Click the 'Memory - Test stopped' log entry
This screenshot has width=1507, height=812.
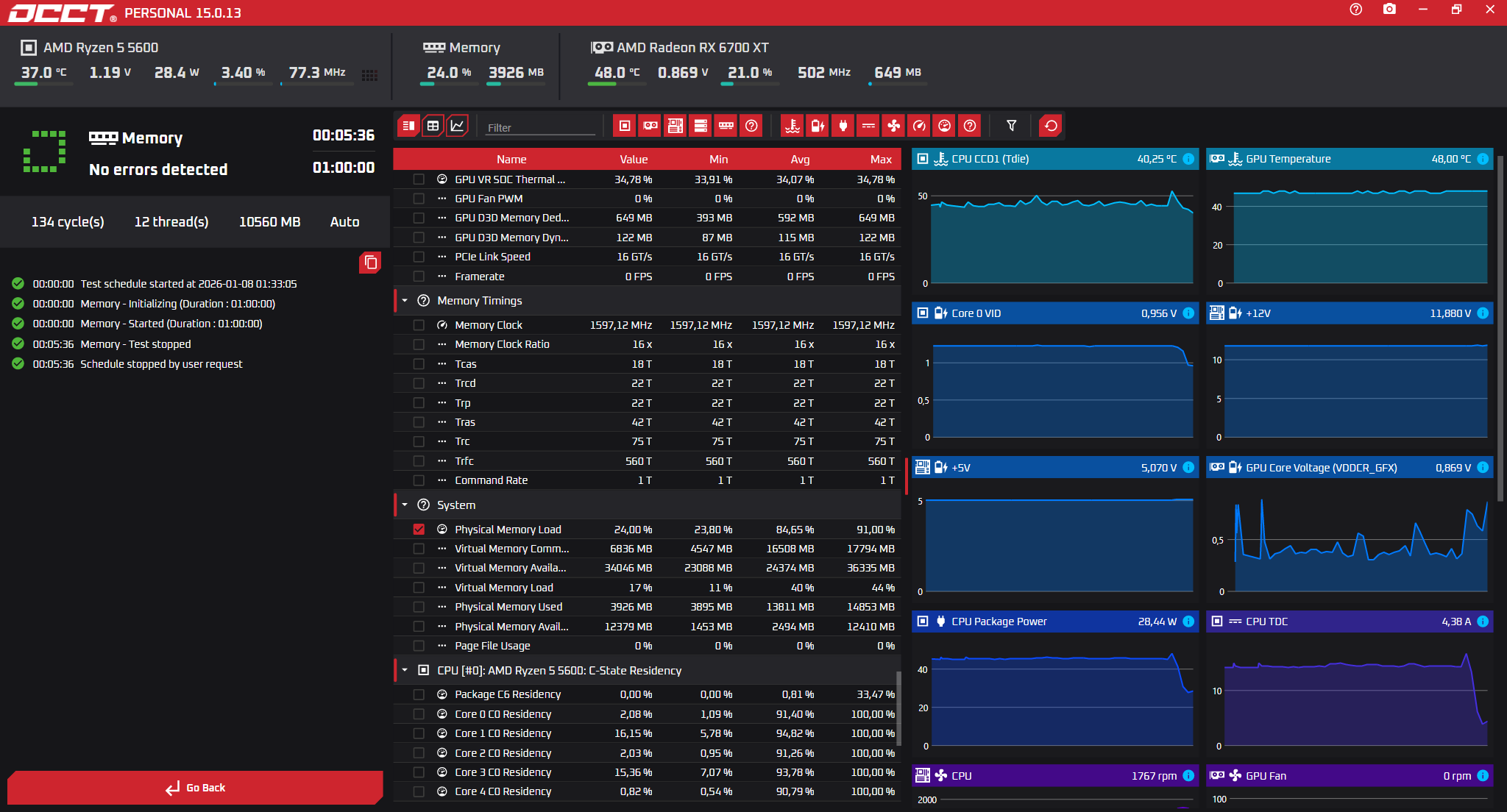(135, 344)
